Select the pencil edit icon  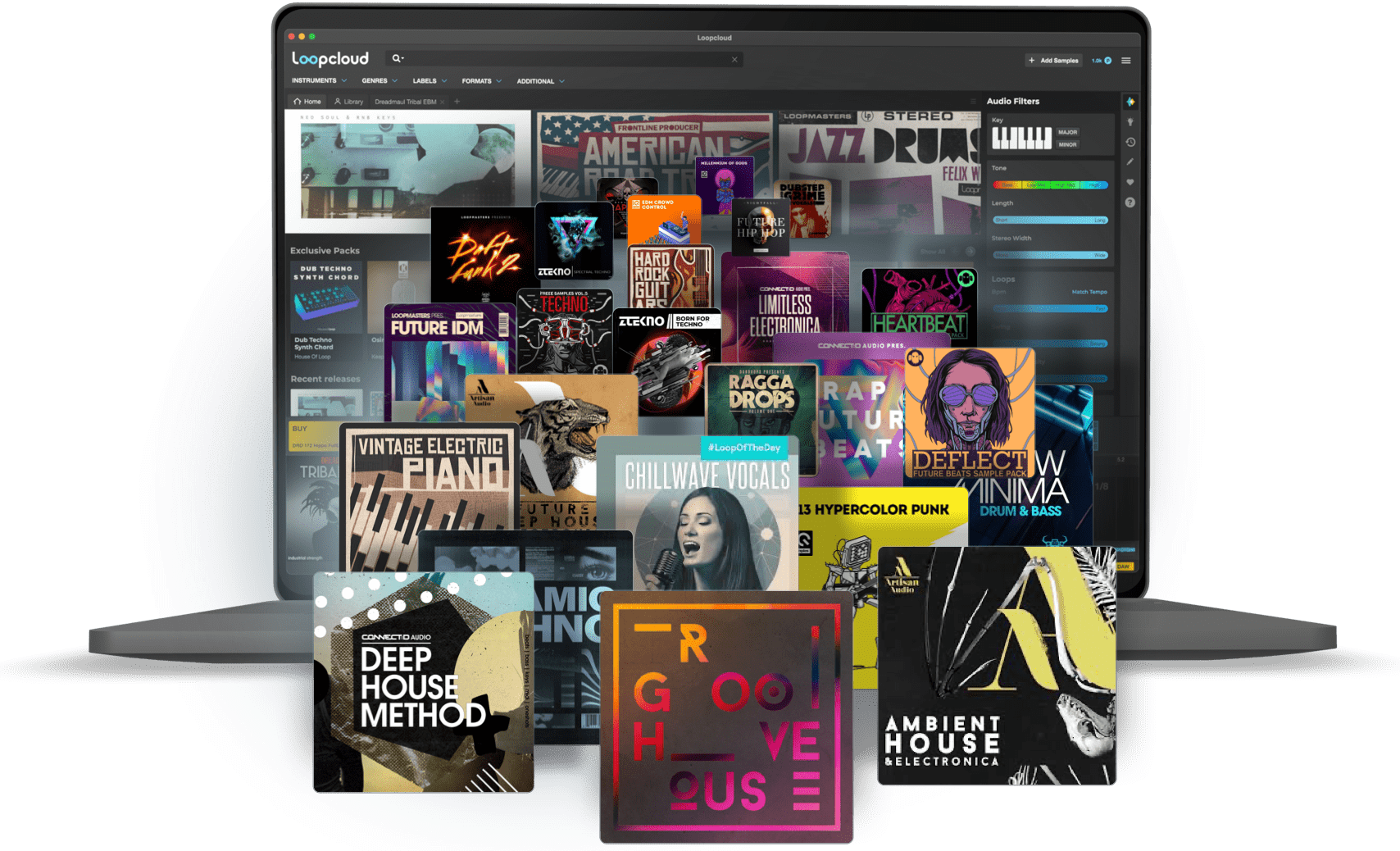coord(1130,162)
